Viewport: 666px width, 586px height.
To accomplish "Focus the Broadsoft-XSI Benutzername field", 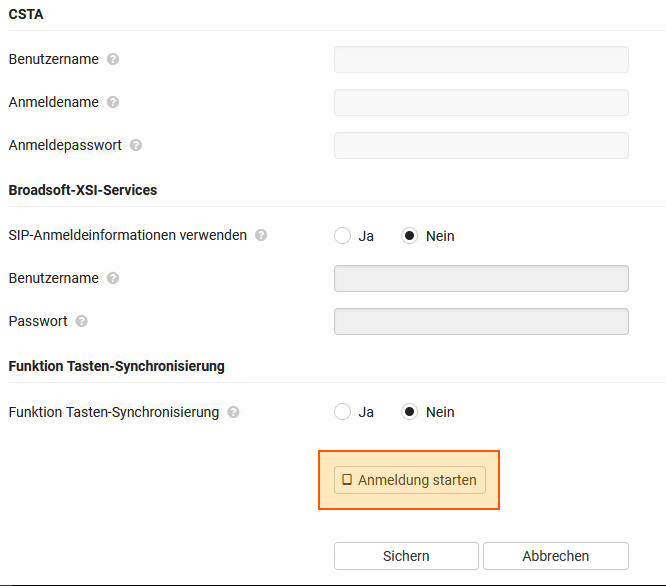I will pyautogui.click(x=481, y=278).
